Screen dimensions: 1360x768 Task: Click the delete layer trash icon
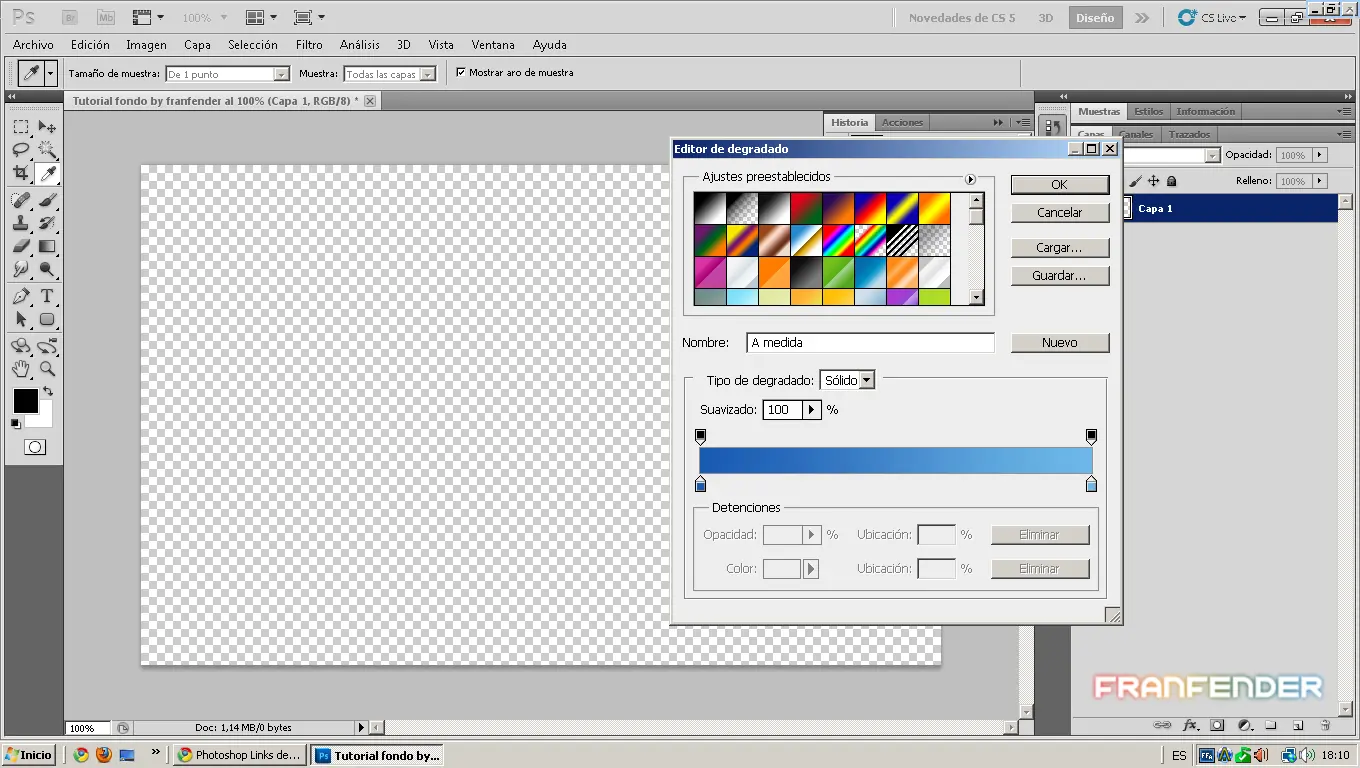point(1325,725)
